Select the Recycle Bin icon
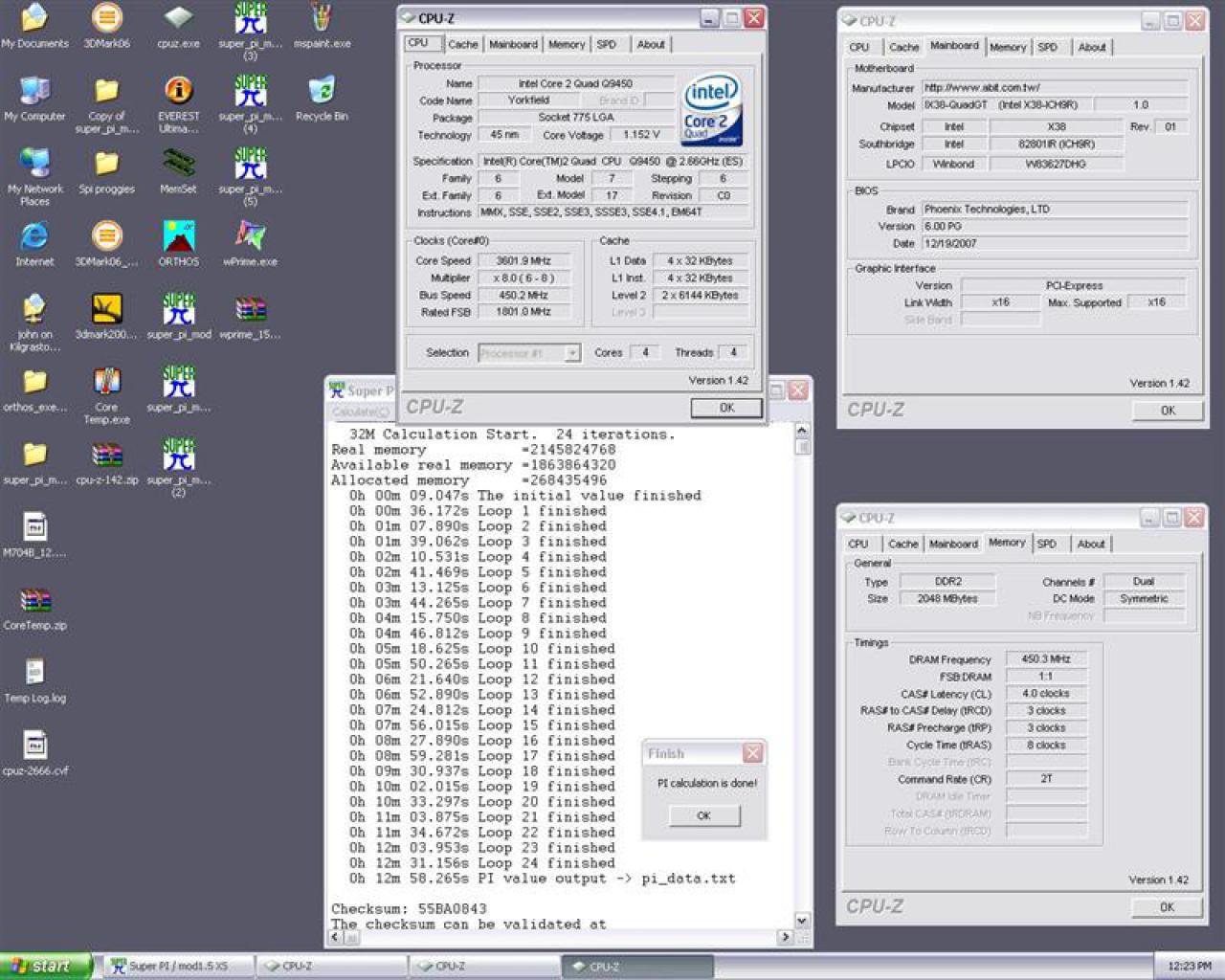Screen dimensions: 1225x980 (x=322, y=99)
